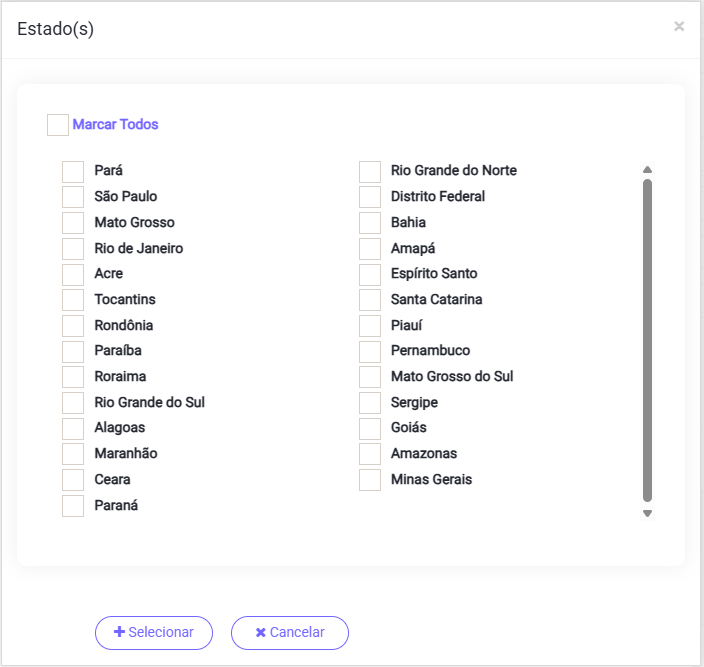Viewport: 704px width, 667px height.
Task: Check the Mato Grosso do Sul box
Action: point(370,377)
